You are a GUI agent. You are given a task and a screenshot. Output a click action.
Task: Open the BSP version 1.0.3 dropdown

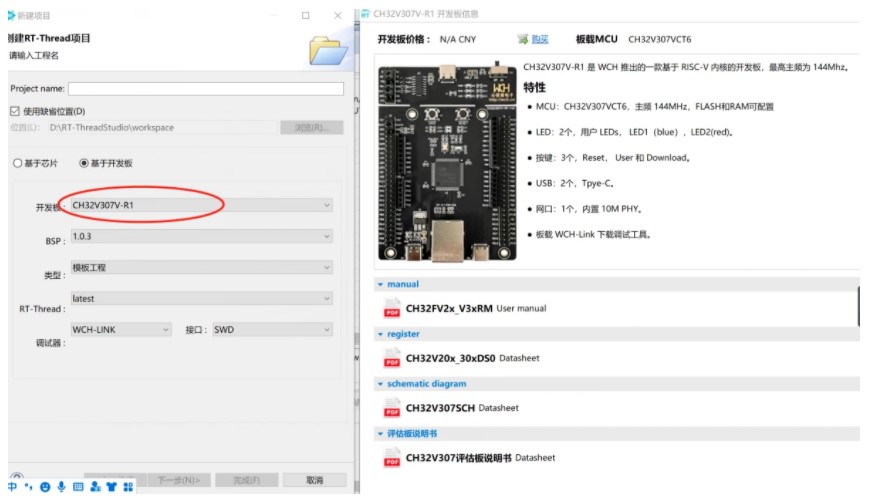pos(202,236)
